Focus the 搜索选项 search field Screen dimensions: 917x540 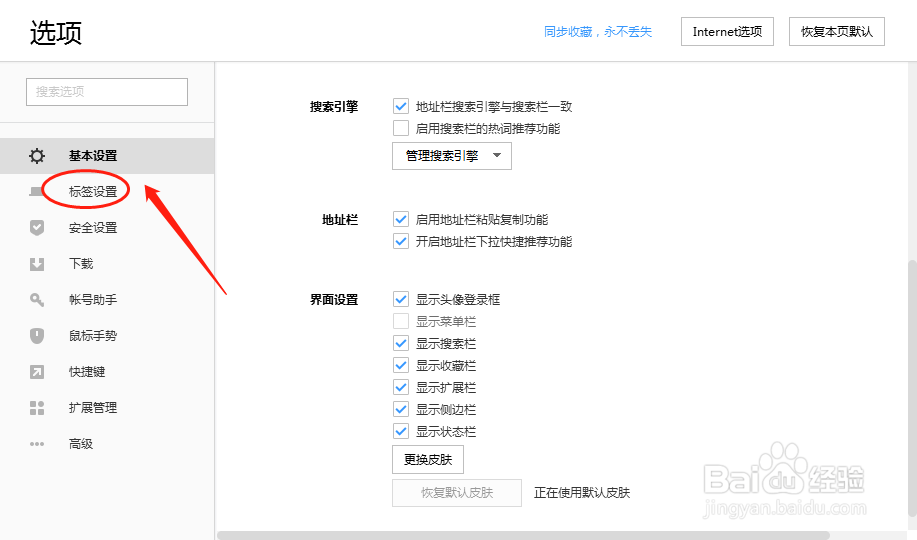[x=107, y=92]
